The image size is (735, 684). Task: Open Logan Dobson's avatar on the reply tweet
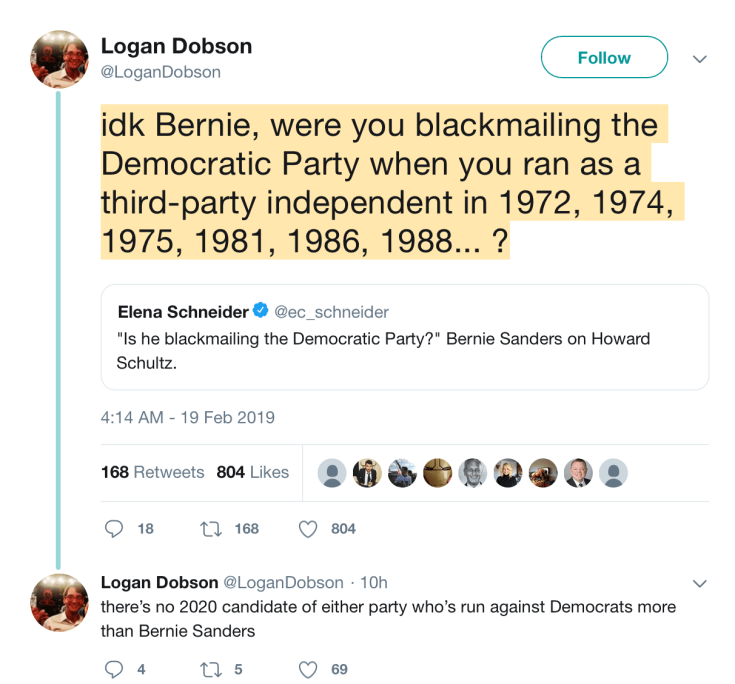coord(60,602)
